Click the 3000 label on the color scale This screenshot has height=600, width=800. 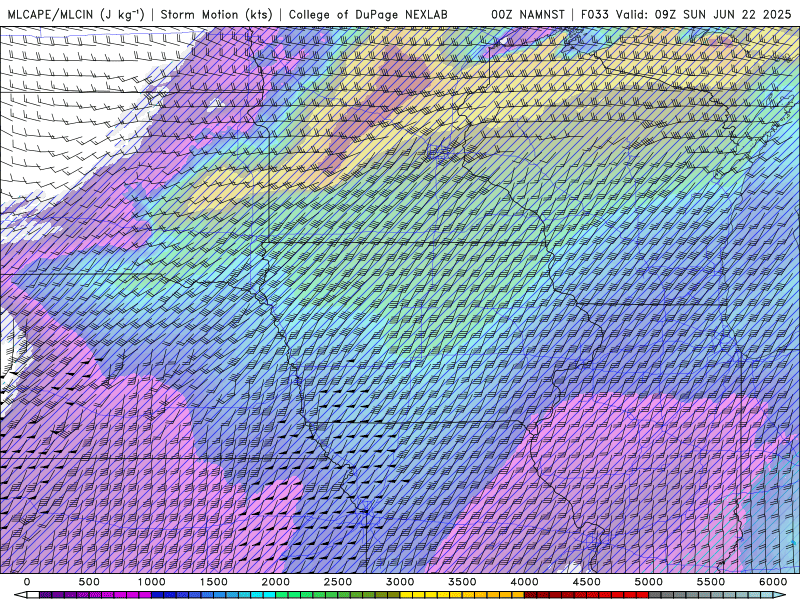pyautogui.click(x=400, y=582)
